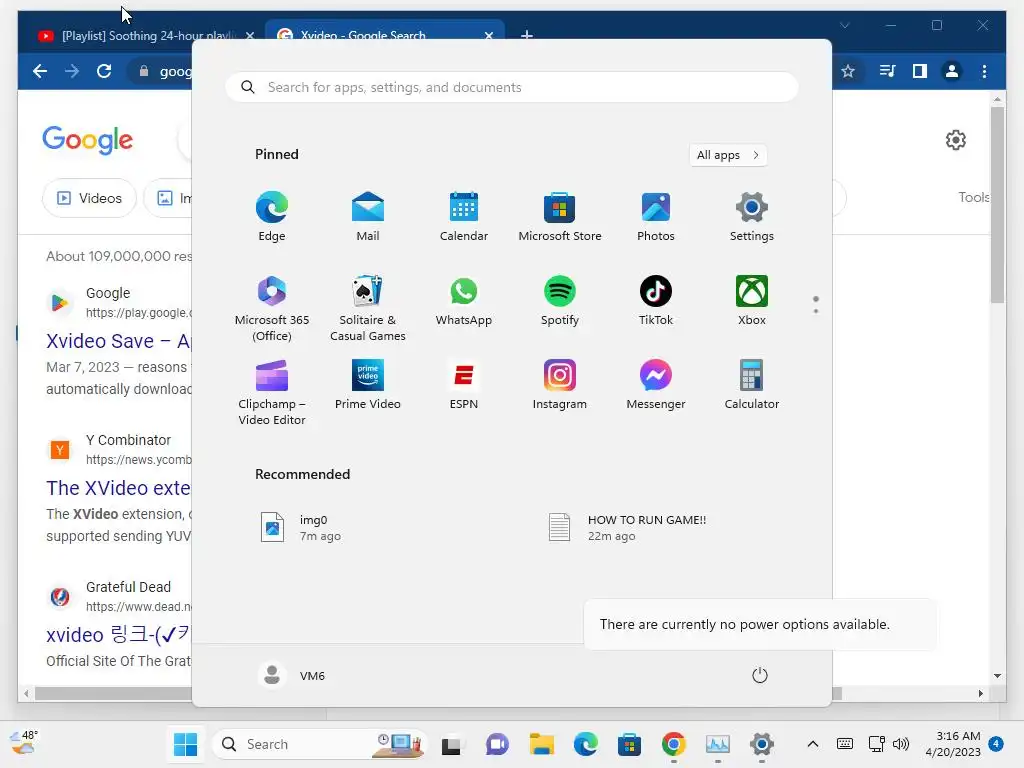The height and width of the screenshot is (768, 1024).
Task: Launch the Mail app
Action: click(368, 216)
